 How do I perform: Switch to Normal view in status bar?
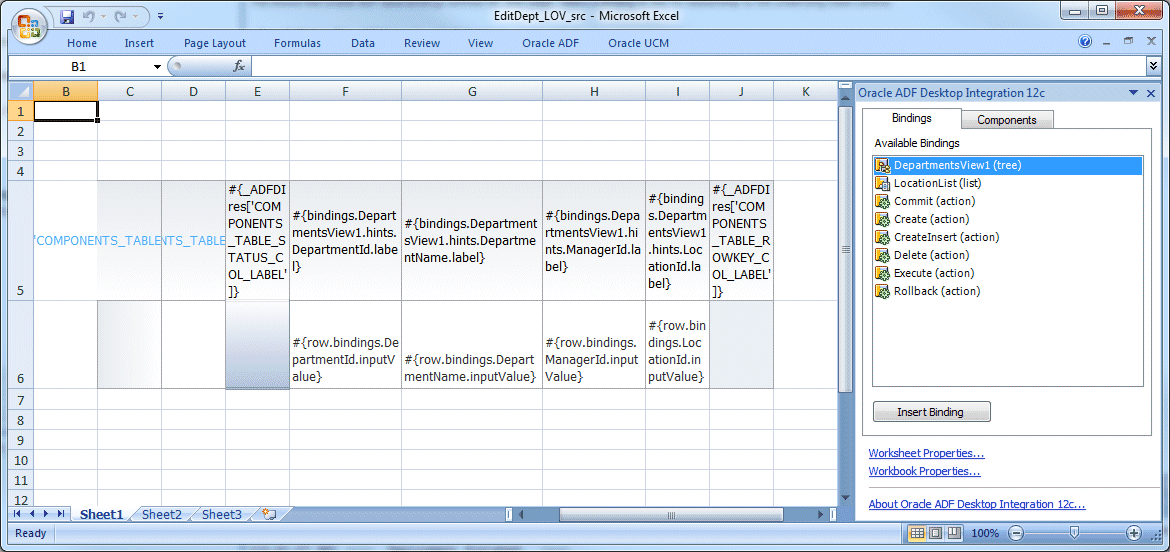916,533
